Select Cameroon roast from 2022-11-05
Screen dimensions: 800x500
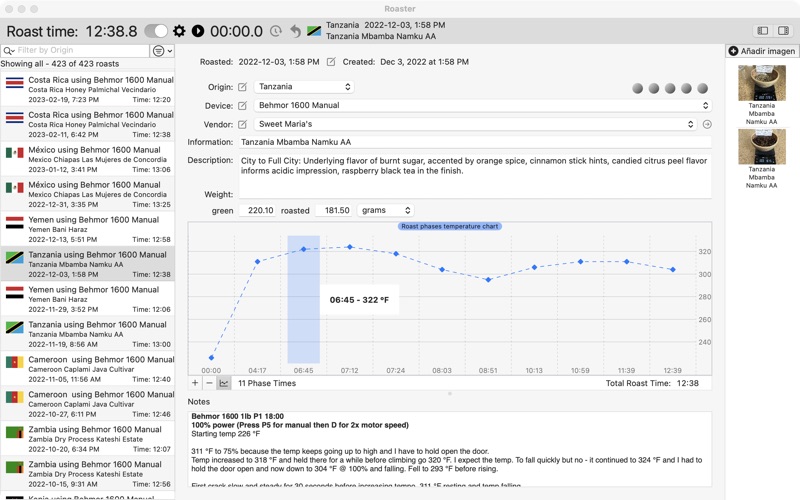(87, 369)
